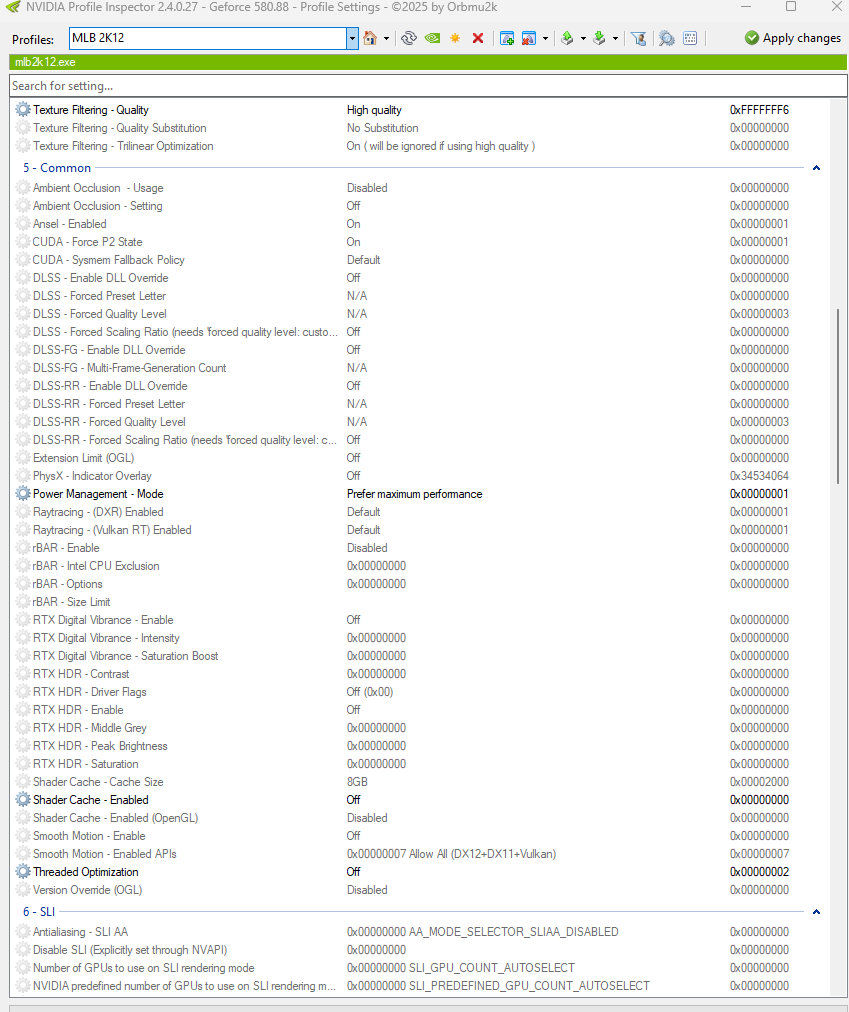
Task: Focus the Search for setting box
Action: point(428,86)
